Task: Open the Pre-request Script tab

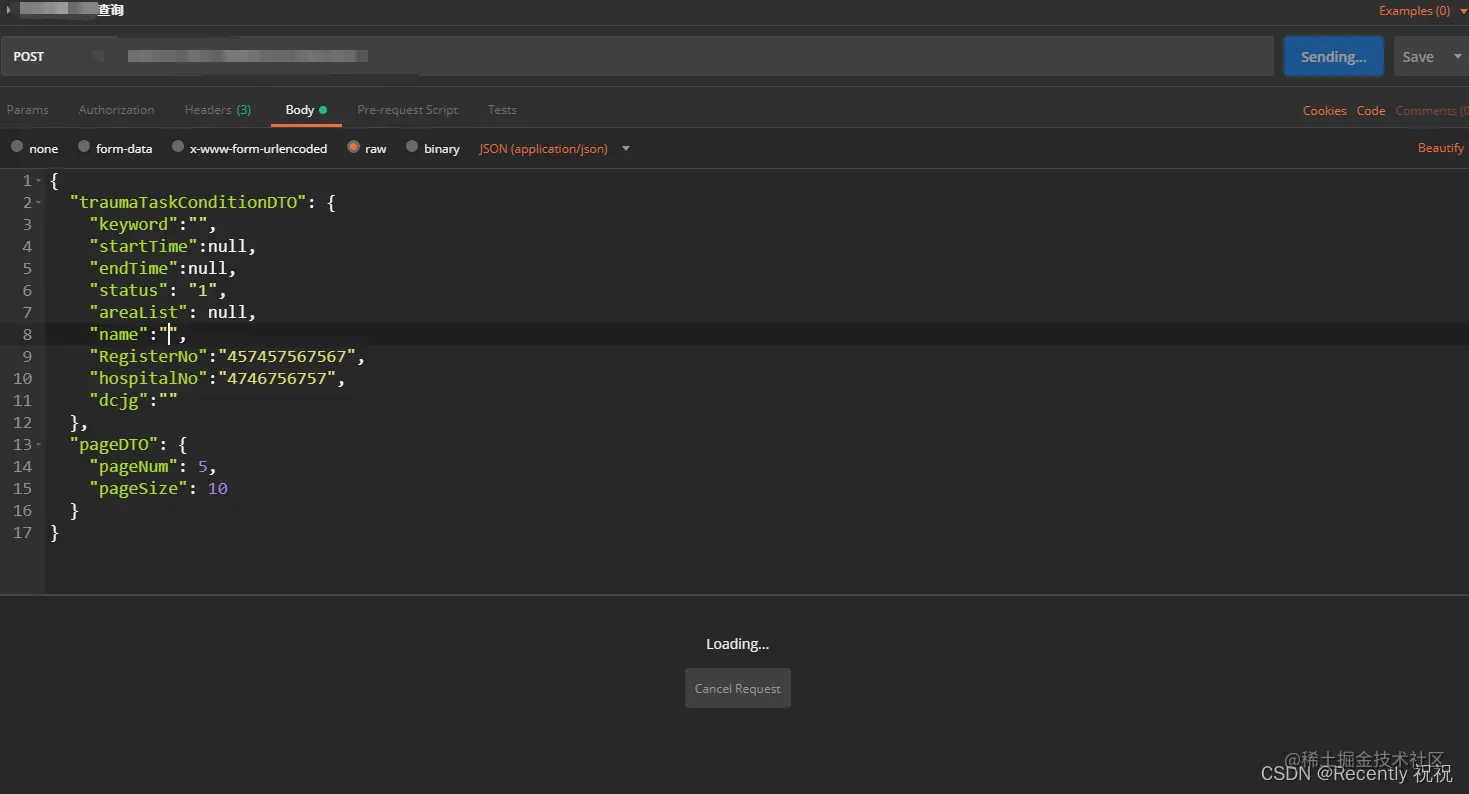Action: 407,110
